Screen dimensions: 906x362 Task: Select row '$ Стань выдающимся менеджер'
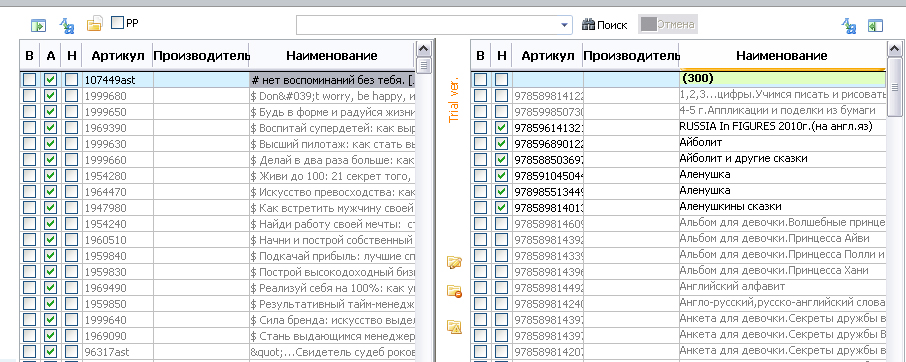(x=218, y=335)
